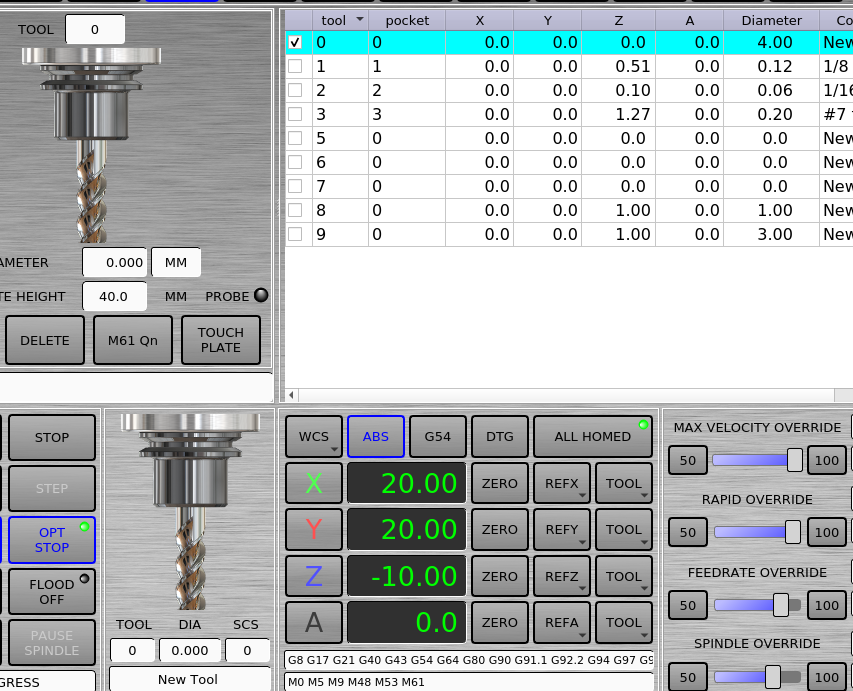Check the checkbox for tool 7 row

[x=295, y=186]
